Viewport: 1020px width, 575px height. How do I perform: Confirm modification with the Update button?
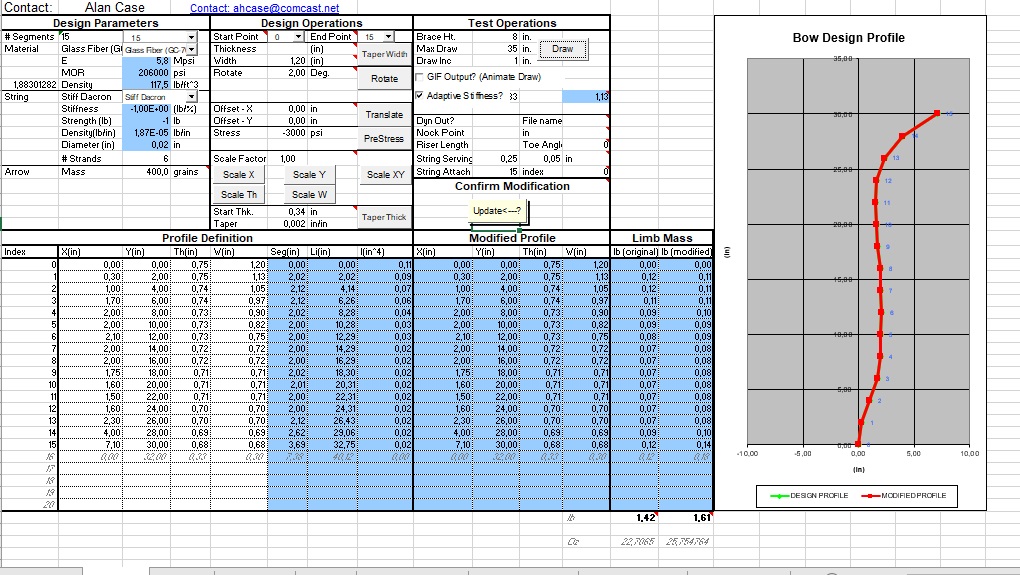pos(498,211)
